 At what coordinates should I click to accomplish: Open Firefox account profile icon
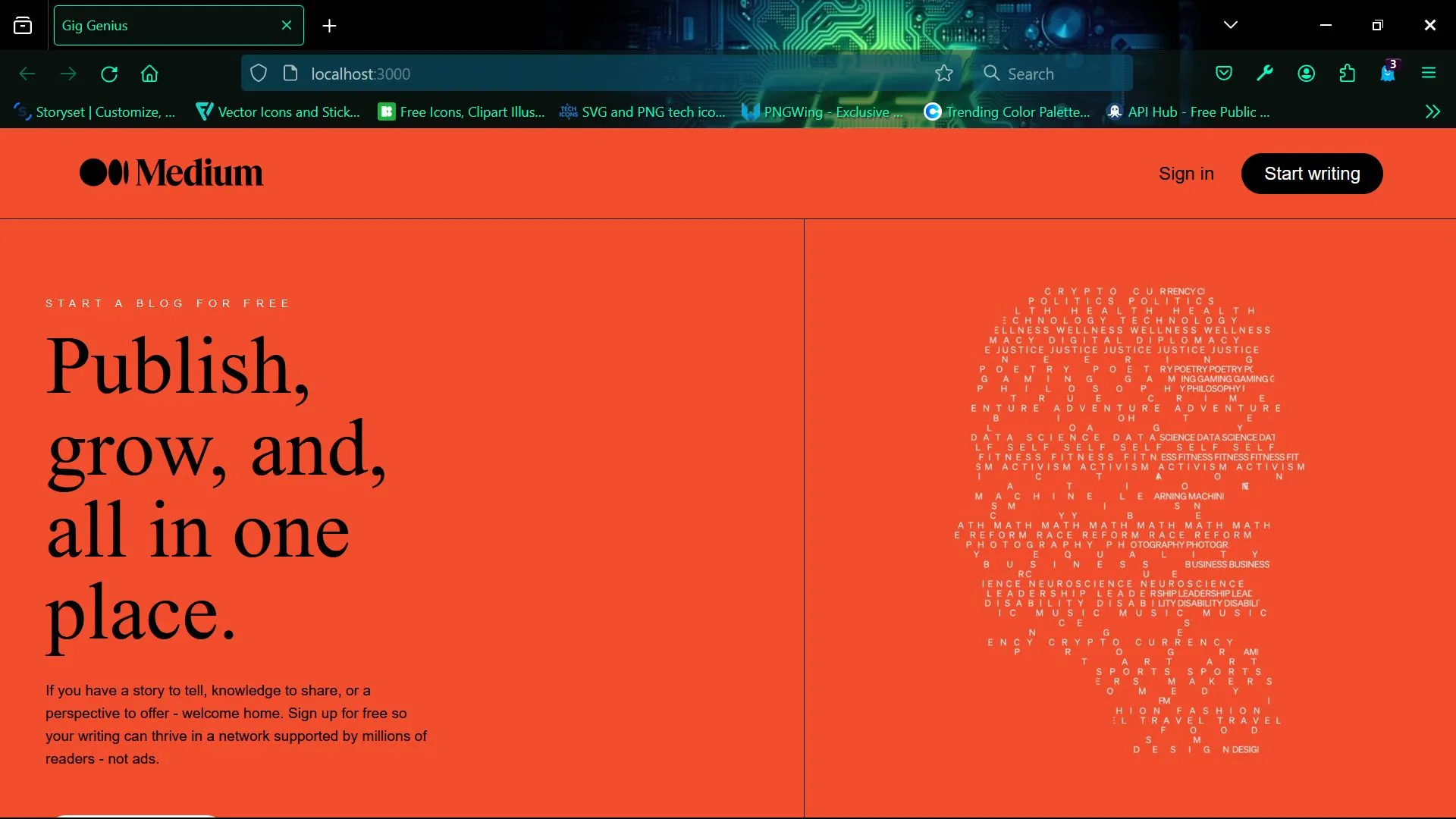[1306, 74]
